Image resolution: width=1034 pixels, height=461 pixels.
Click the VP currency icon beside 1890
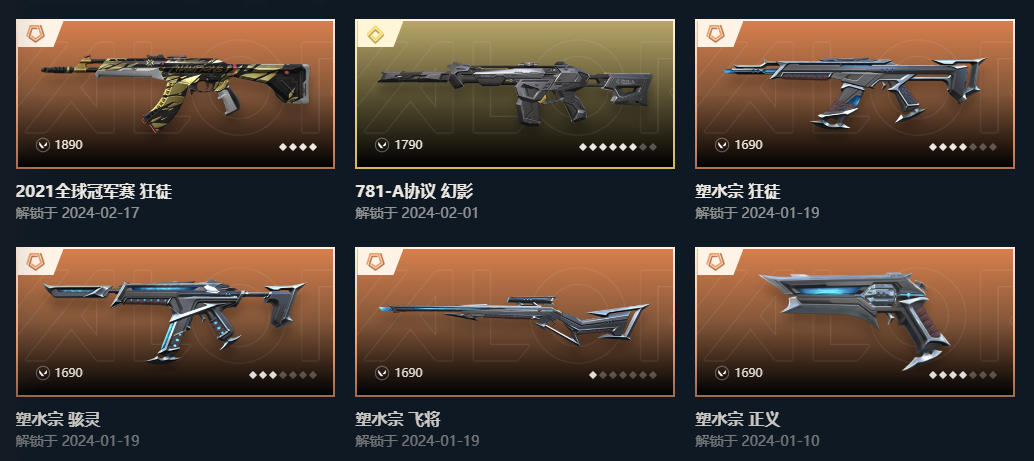[43, 145]
